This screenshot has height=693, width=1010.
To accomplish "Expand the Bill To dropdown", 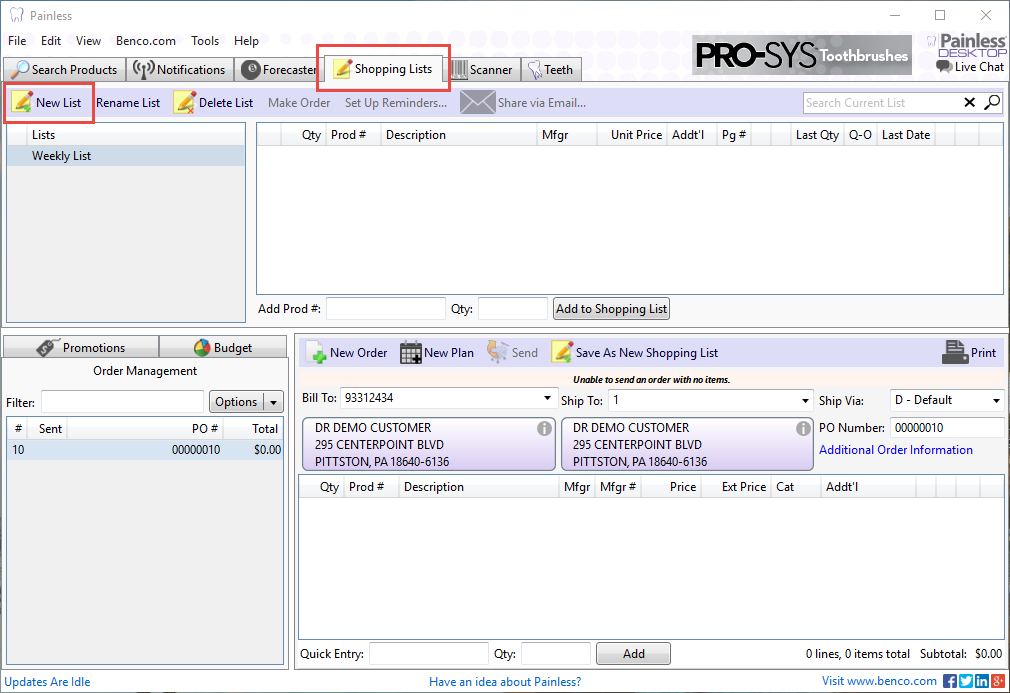I will (547, 400).
